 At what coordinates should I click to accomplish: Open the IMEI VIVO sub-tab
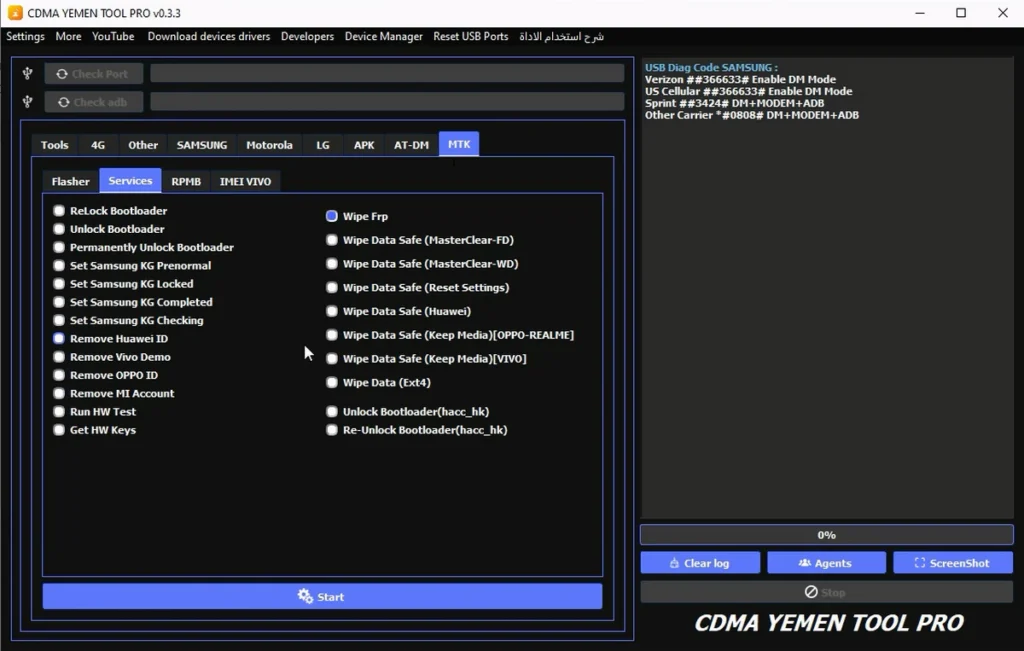coord(245,181)
